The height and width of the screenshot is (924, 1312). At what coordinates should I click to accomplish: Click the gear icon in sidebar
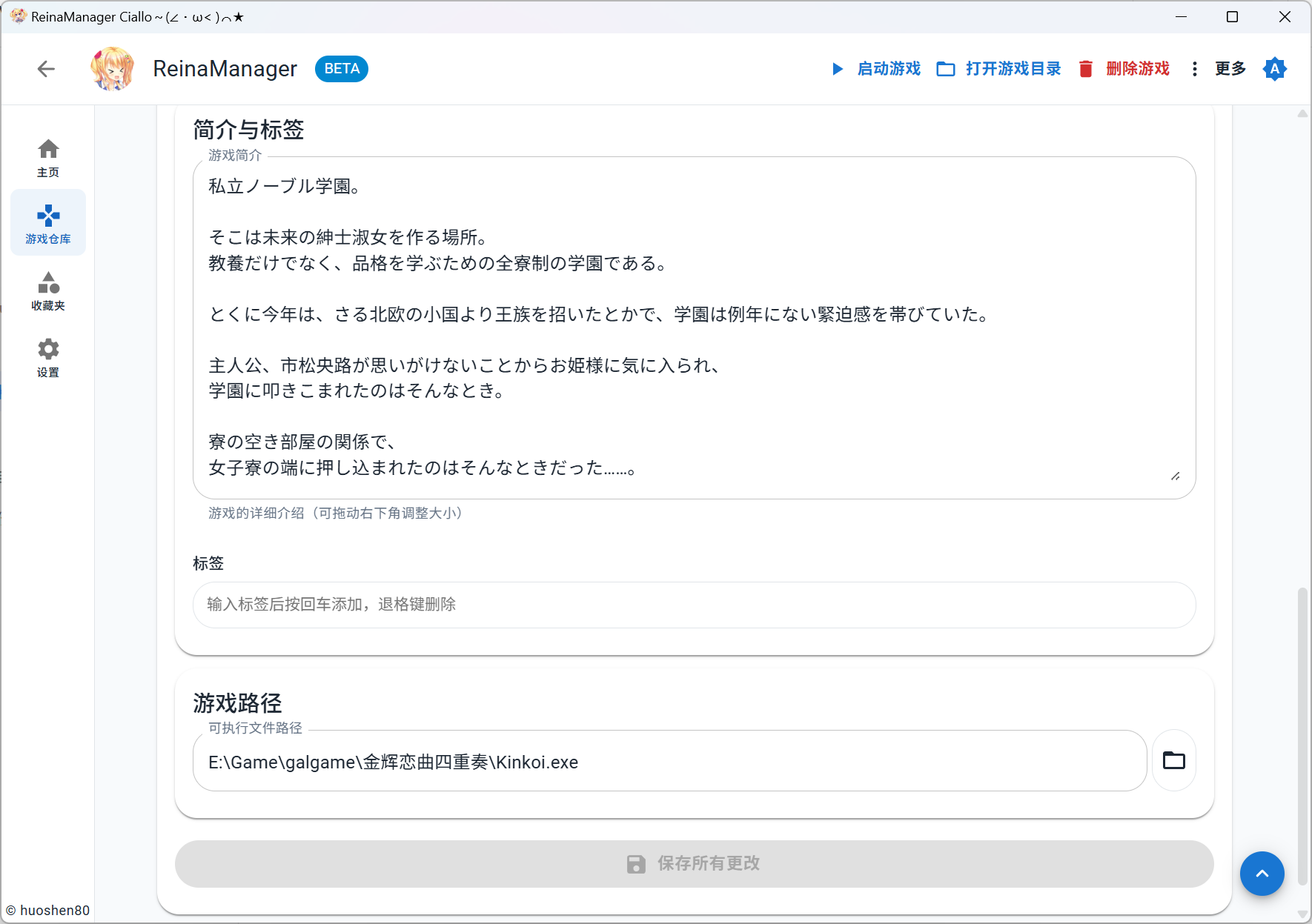(x=48, y=349)
